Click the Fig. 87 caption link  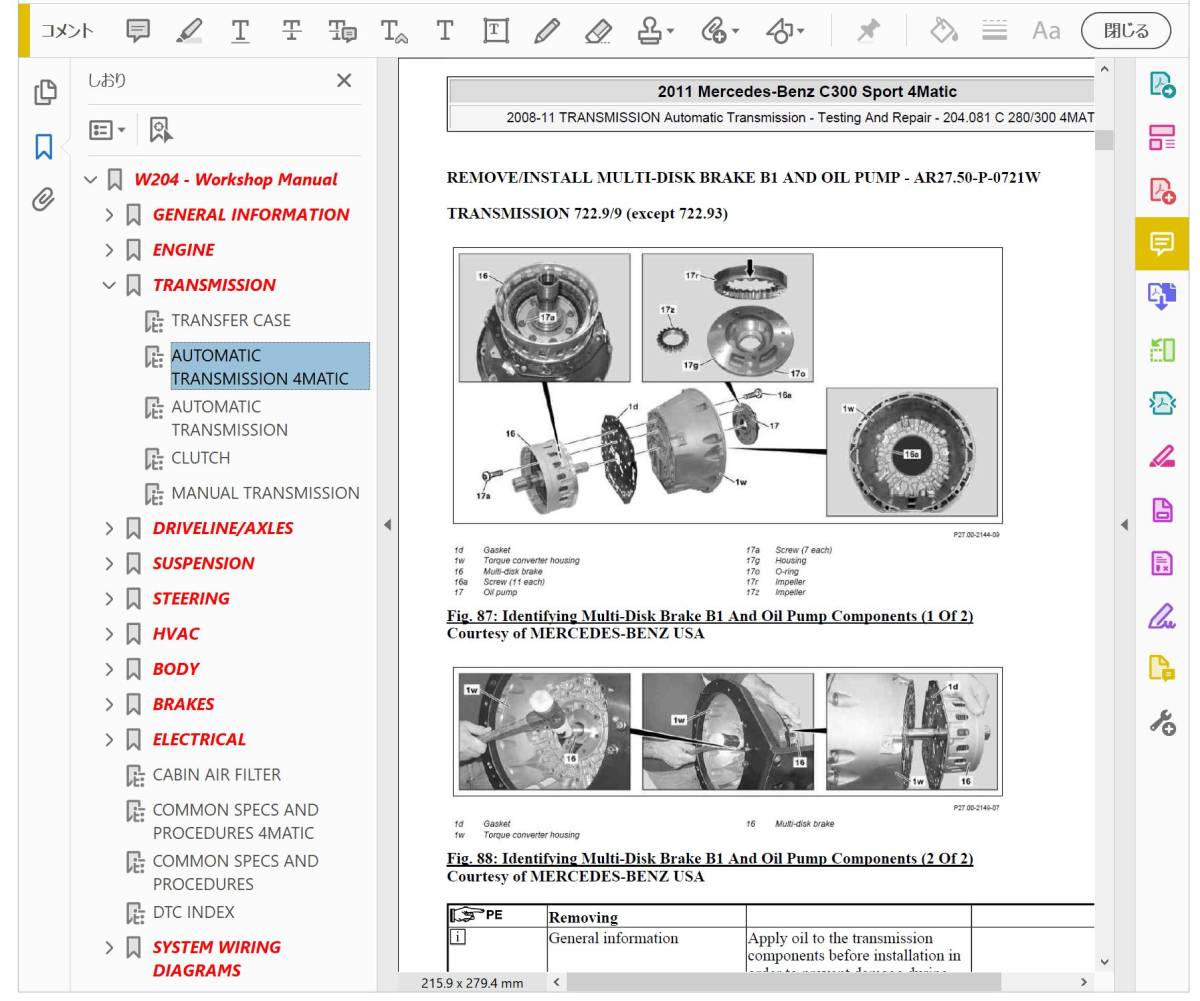[710, 616]
